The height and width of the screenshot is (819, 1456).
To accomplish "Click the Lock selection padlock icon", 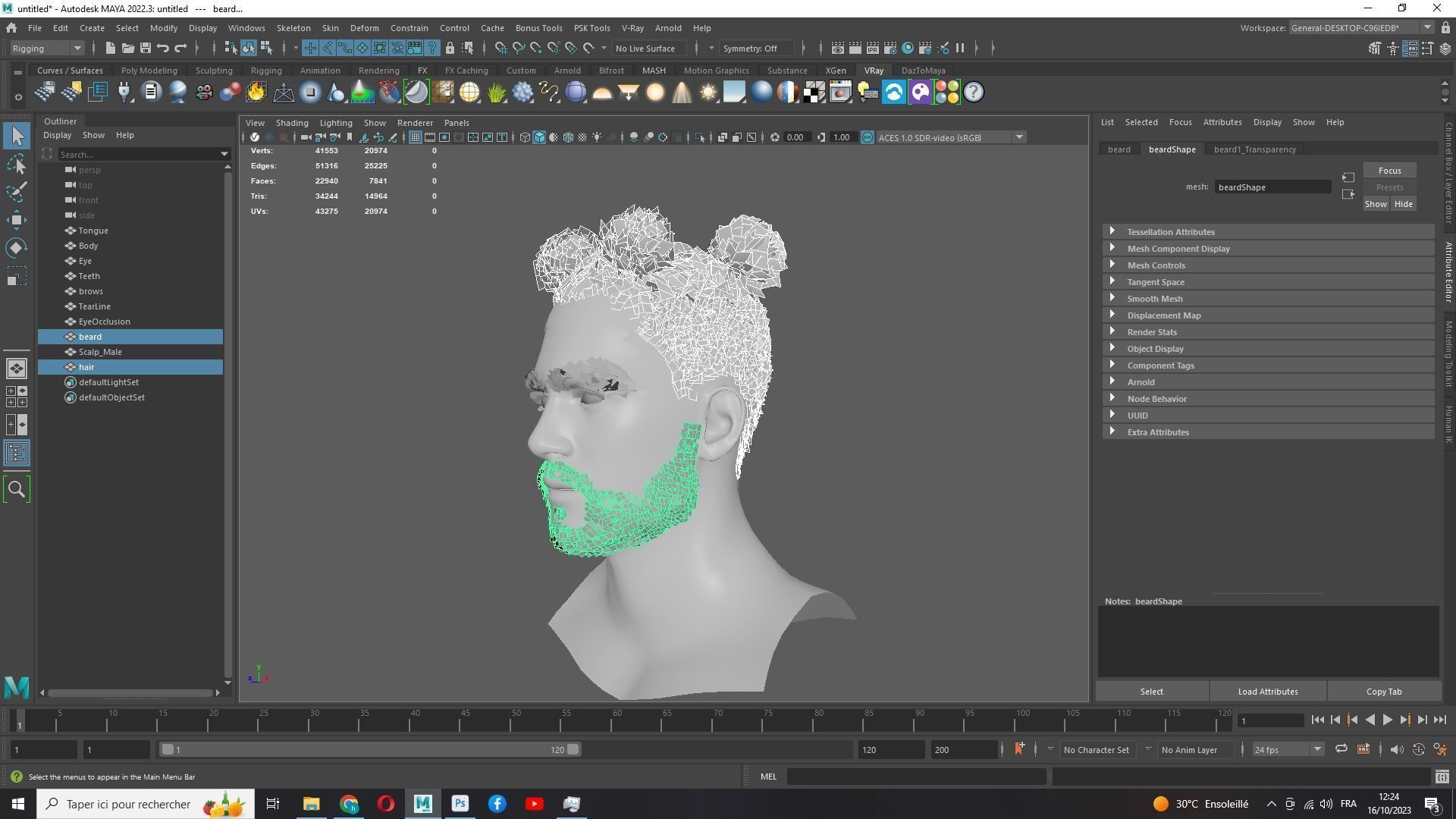I will click(450, 49).
